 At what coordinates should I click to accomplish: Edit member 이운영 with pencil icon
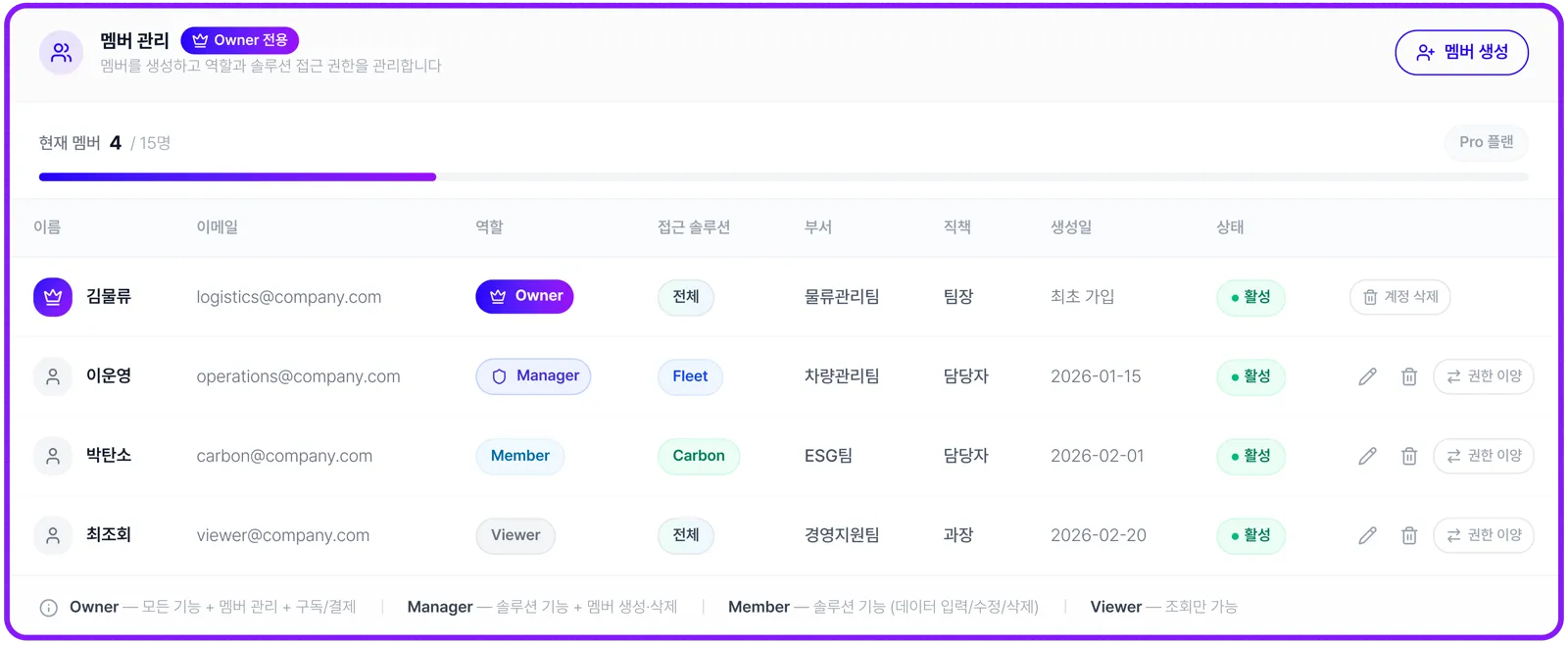coord(1367,376)
